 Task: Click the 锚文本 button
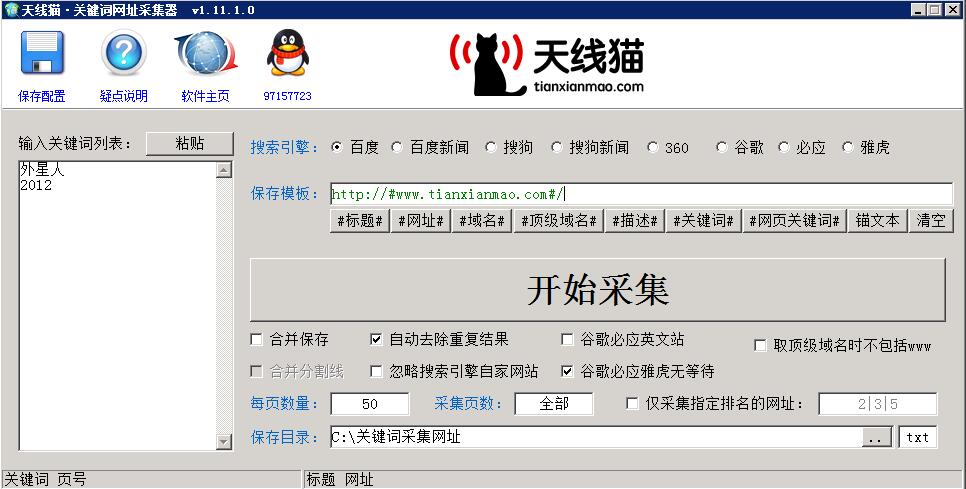pos(877,220)
